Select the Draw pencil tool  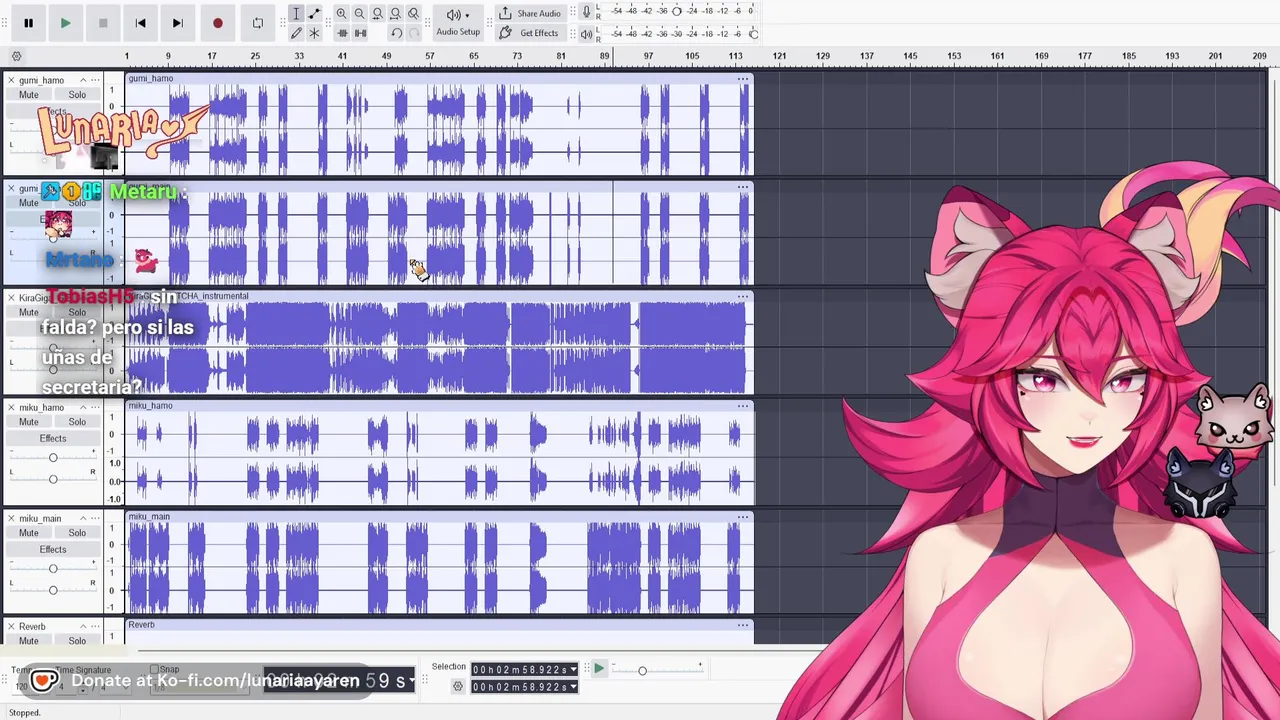[x=296, y=33]
